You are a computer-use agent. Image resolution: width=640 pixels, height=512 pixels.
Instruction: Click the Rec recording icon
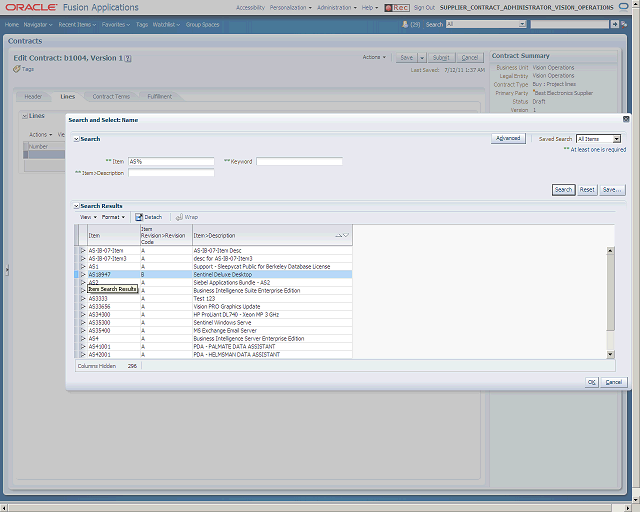pyautogui.click(x=397, y=8)
